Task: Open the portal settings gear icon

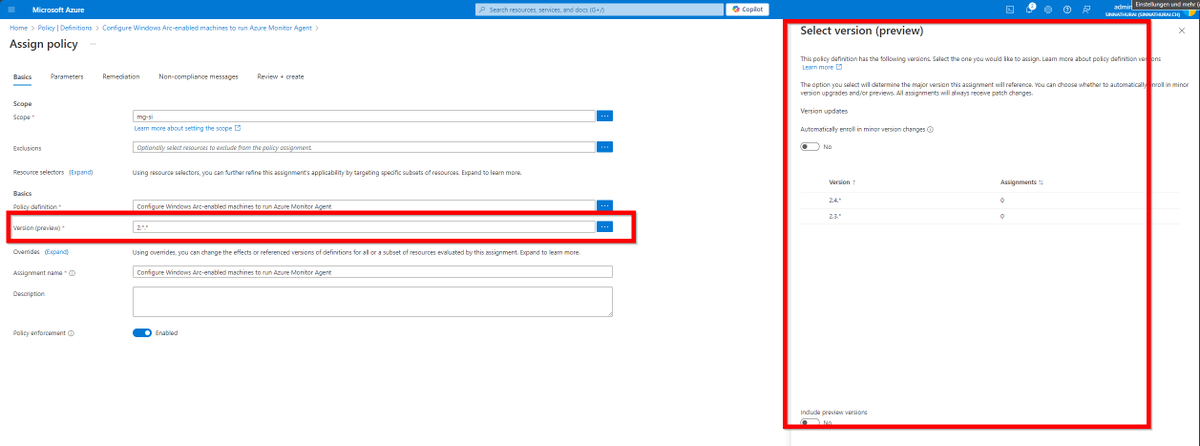Action: (1048, 9)
